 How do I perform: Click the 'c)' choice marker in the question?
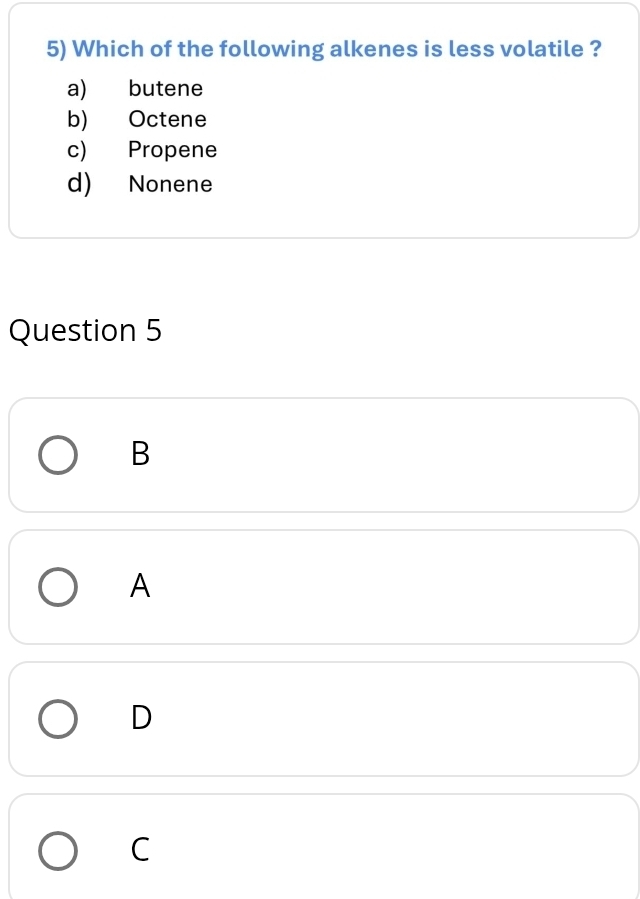click(76, 151)
